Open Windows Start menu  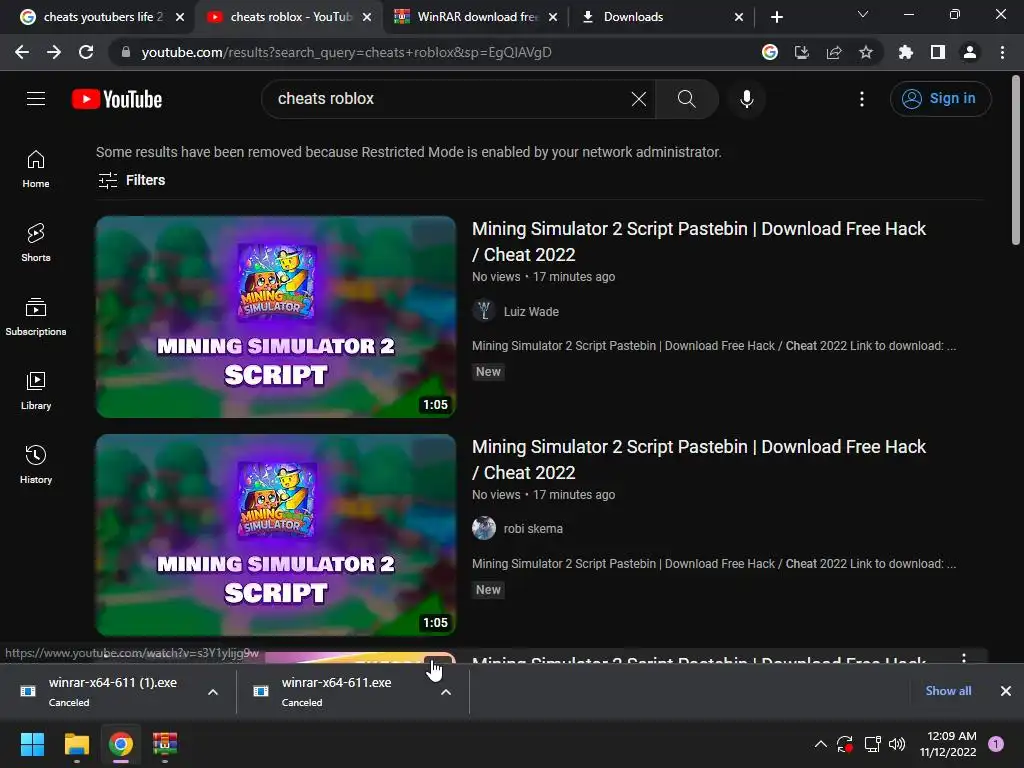pyautogui.click(x=32, y=744)
